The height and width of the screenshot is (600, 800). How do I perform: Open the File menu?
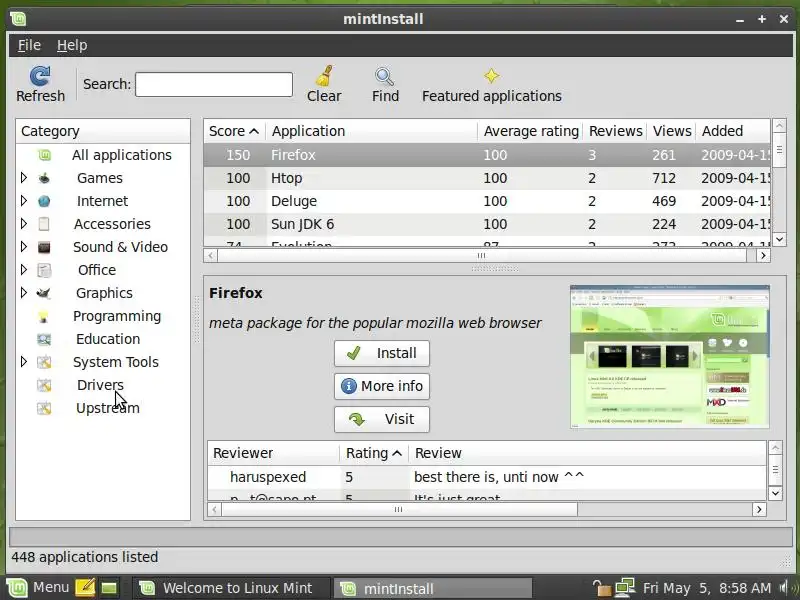coord(29,45)
